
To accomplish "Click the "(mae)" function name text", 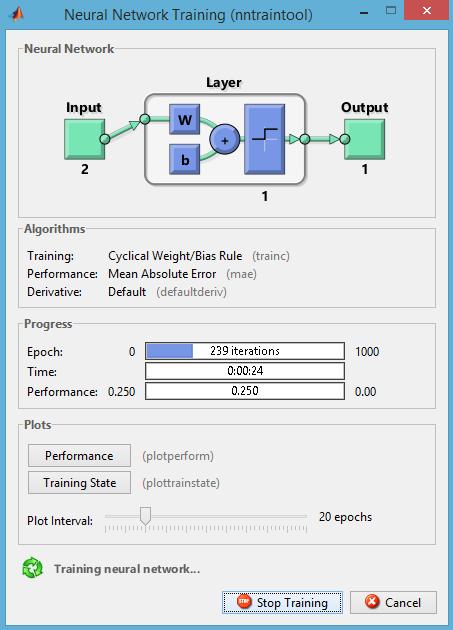I will [241, 274].
